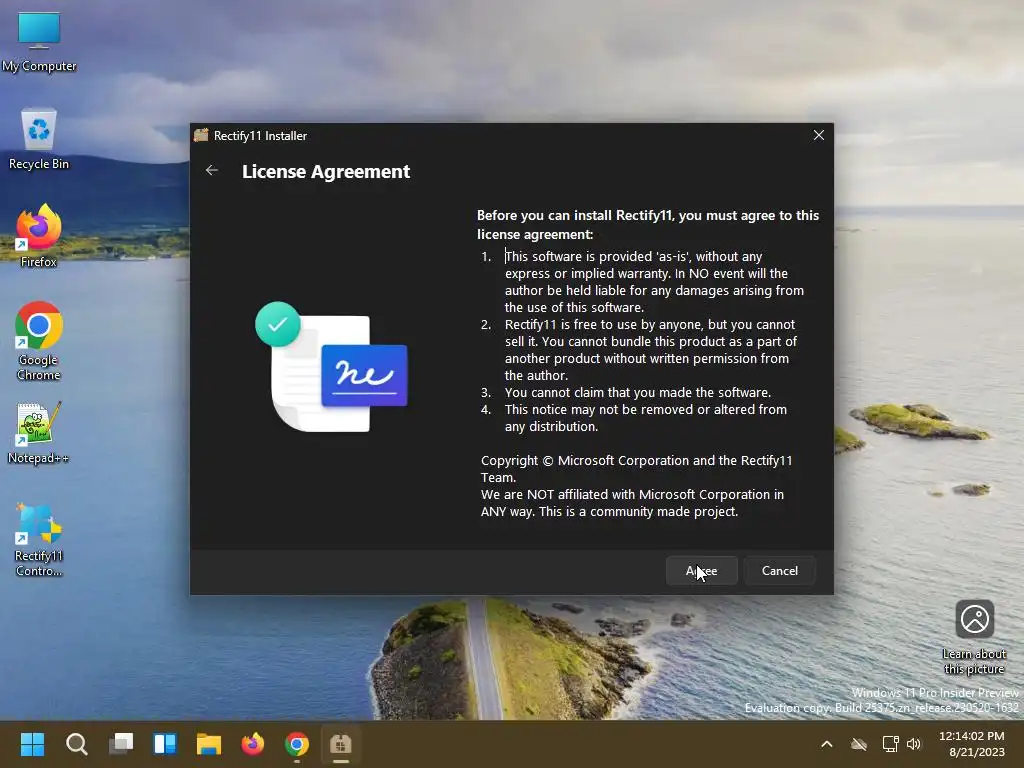Image resolution: width=1024 pixels, height=768 pixels.
Task: Select the Recycle Bin desktop icon
Action: 39,140
